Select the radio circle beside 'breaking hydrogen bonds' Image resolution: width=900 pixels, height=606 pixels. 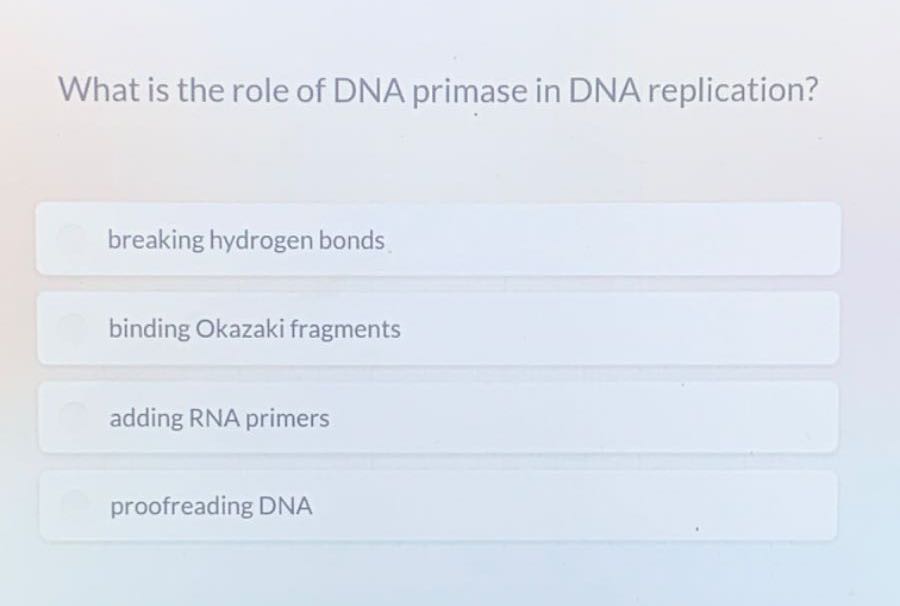[72, 239]
